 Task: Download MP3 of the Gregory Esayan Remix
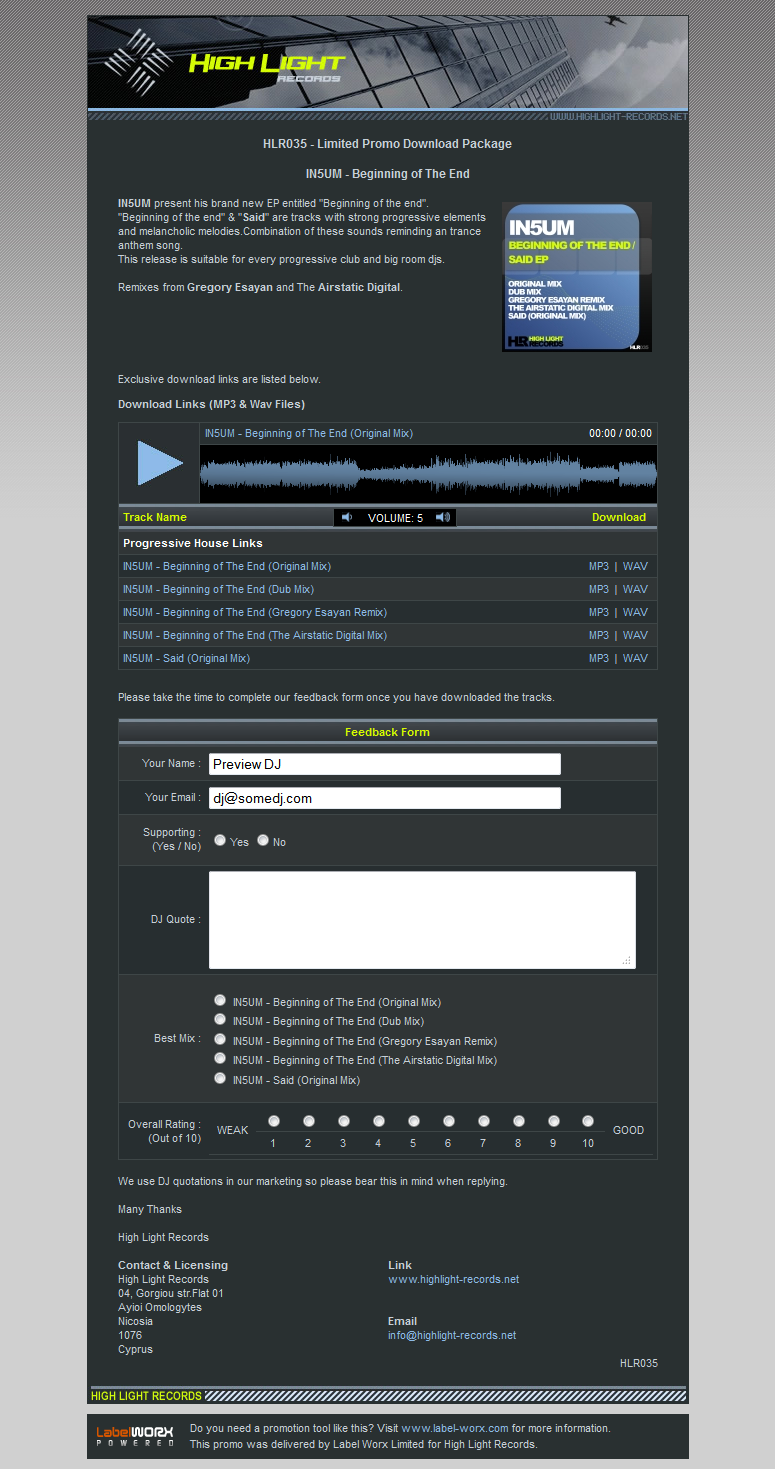pos(598,612)
